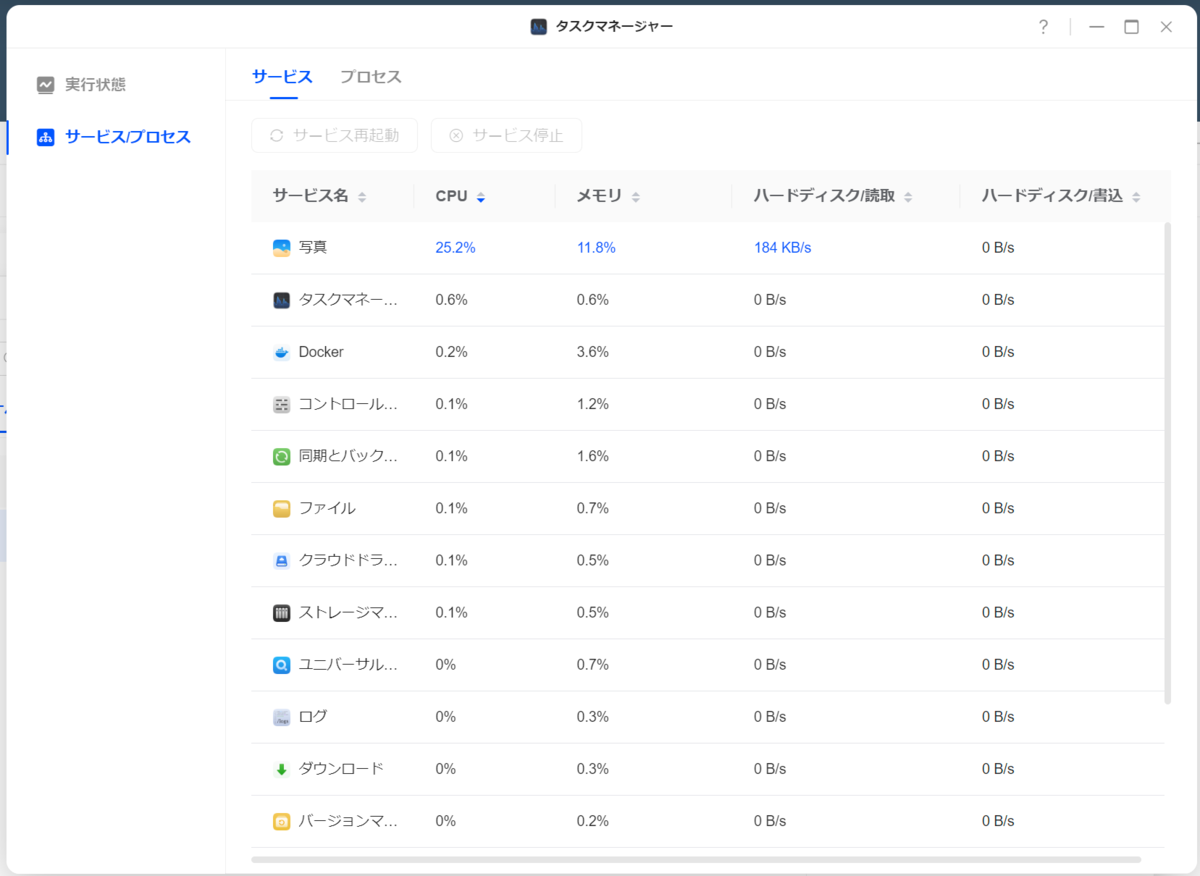
Task: Click the green 同期とバックアップ icon
Action: tap(281, 456)
